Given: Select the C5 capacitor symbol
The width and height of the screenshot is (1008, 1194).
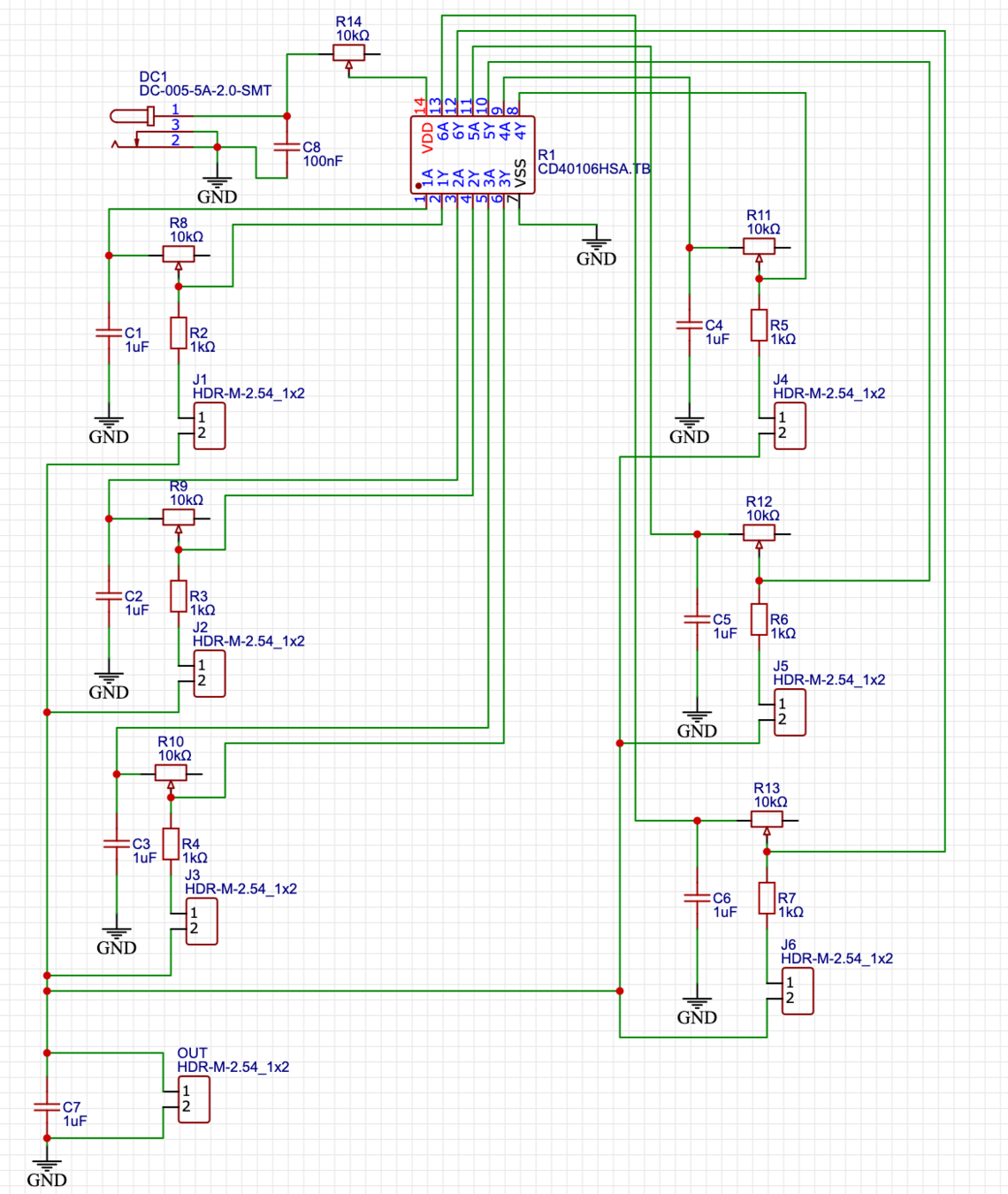Looking at the screenshot, I should [697, 619].
